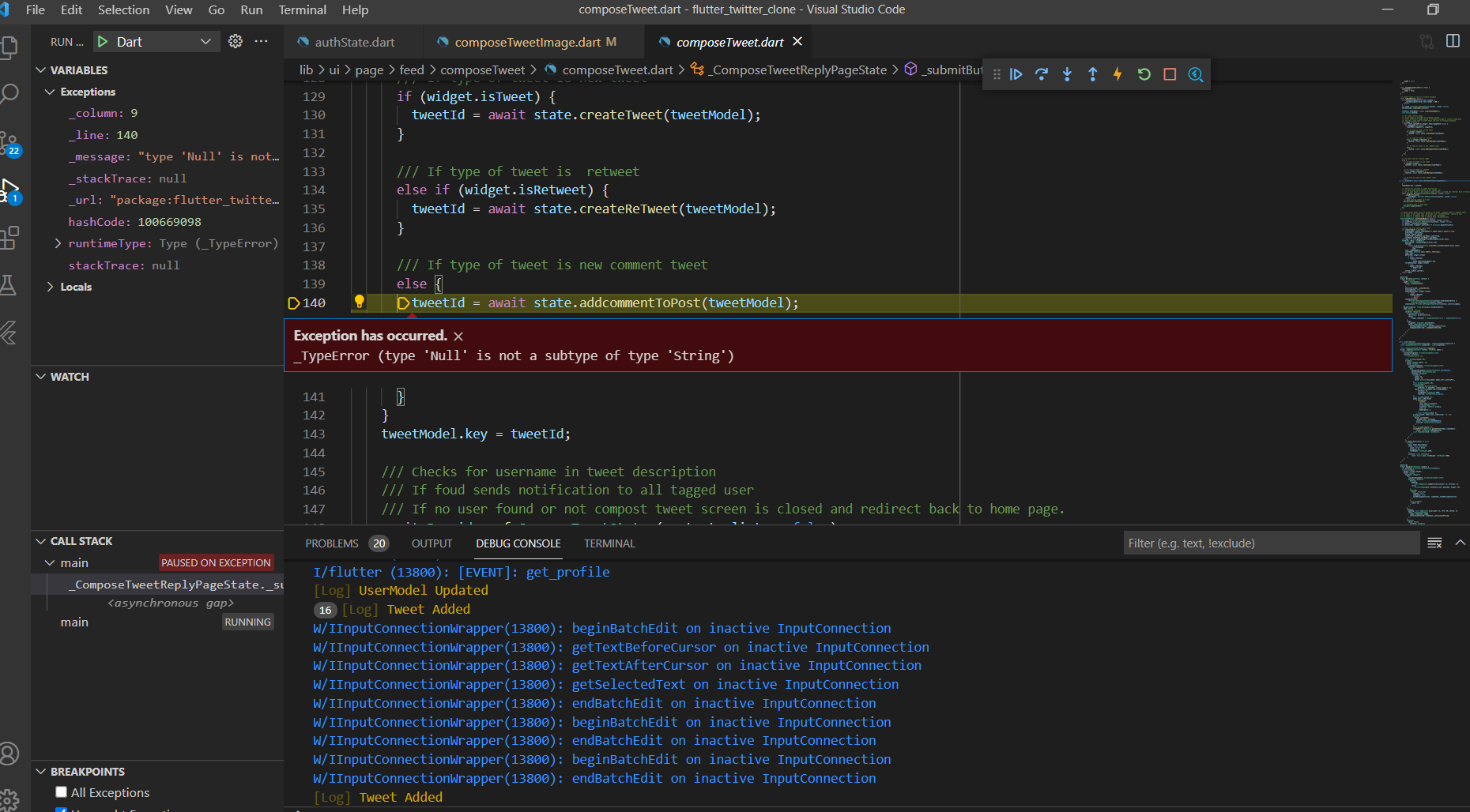Collapse the main thread in call stack
This screenshot has height=812, width=1470.
point(50,562)
